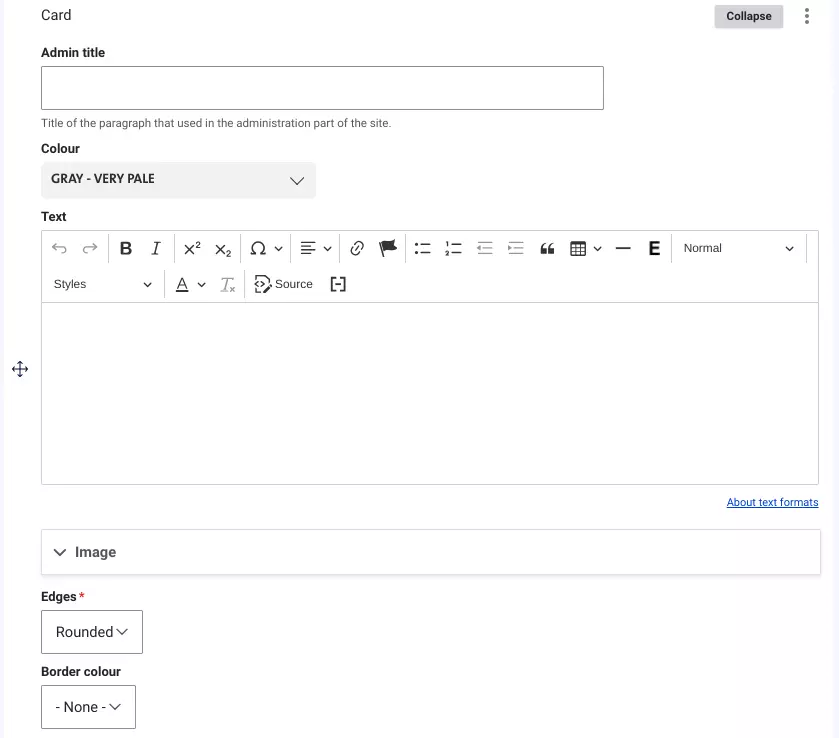Insert a link in the editor
The width and height of the screenshot is (839, 738).
point(357,248)
